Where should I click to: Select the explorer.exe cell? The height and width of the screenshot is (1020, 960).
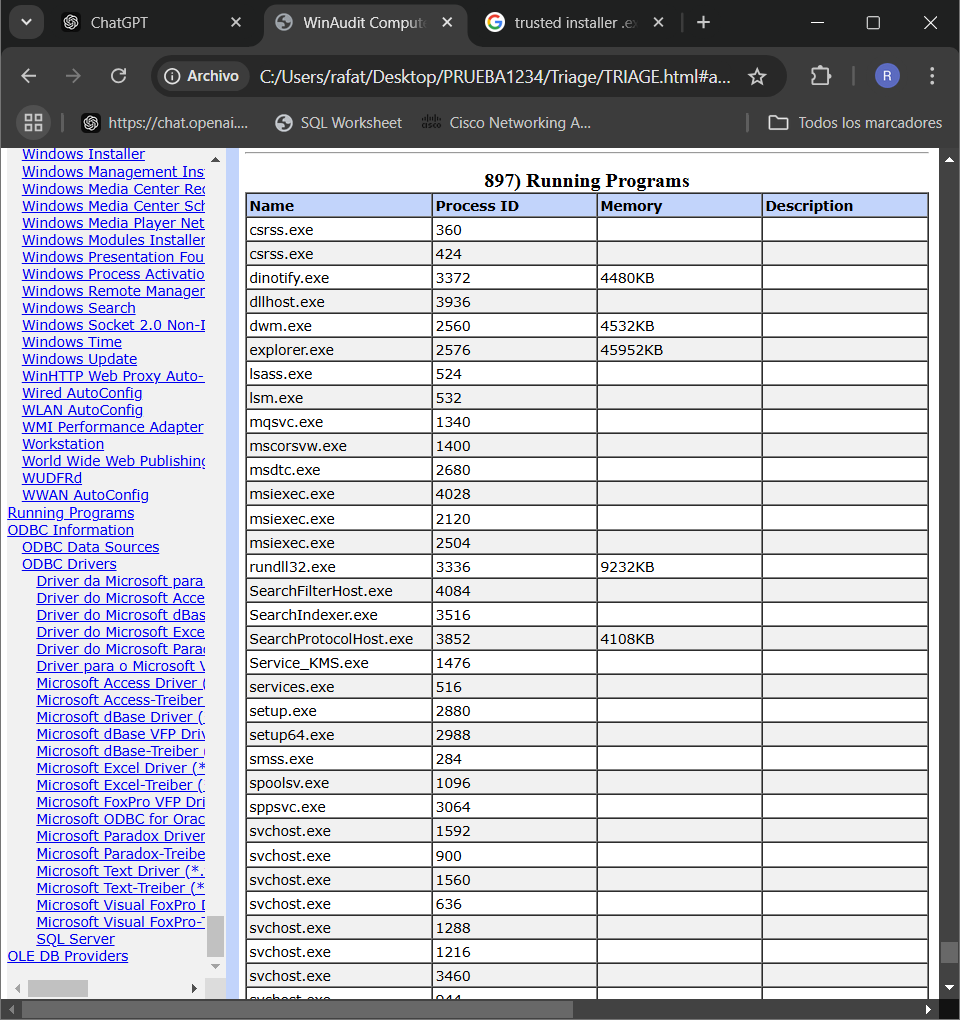[x=339, y=350]
